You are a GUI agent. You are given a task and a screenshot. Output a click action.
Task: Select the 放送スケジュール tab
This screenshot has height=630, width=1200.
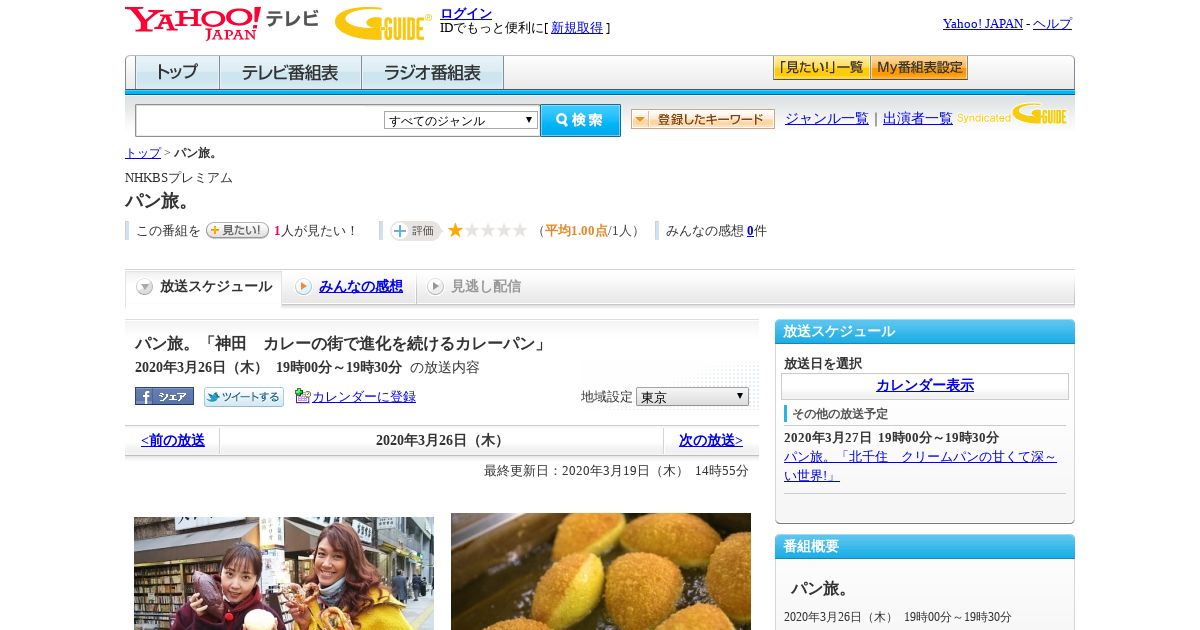pos(204,287)
